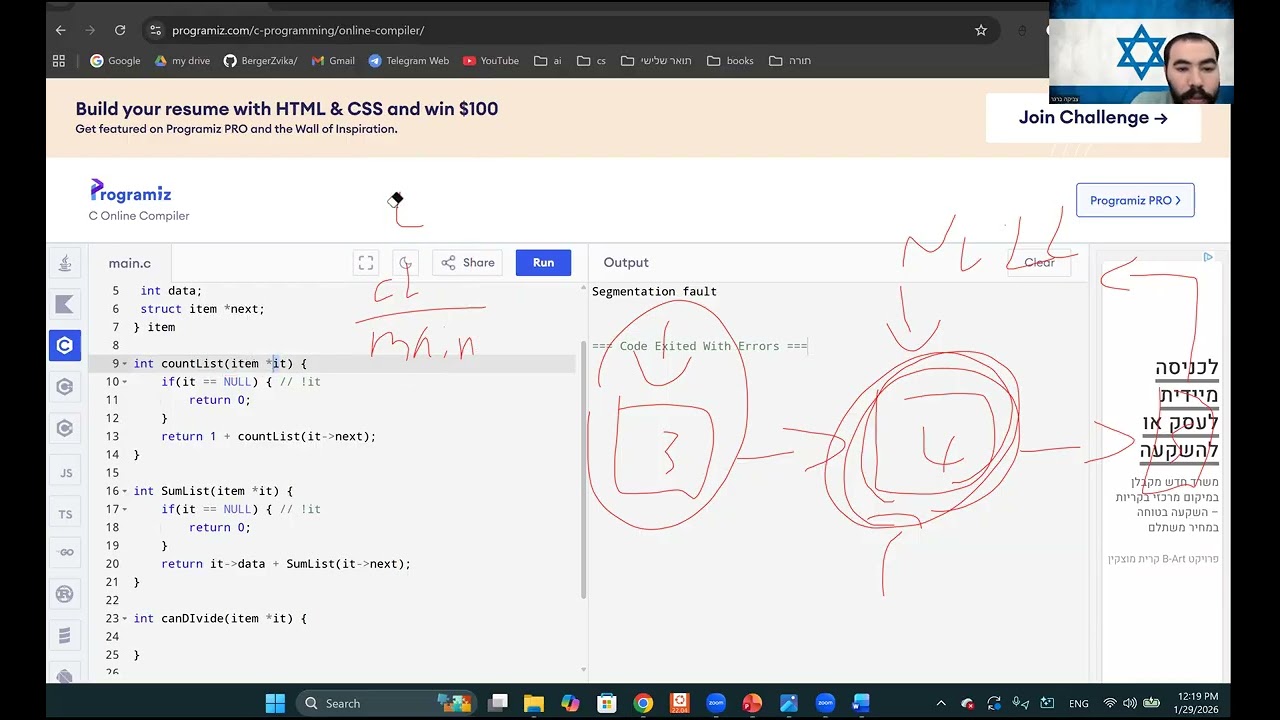The width and height of the screenshot is (1280, 720).
Task: Expand the תורה bookmarks folder
Action: click(x=790, y=60)
